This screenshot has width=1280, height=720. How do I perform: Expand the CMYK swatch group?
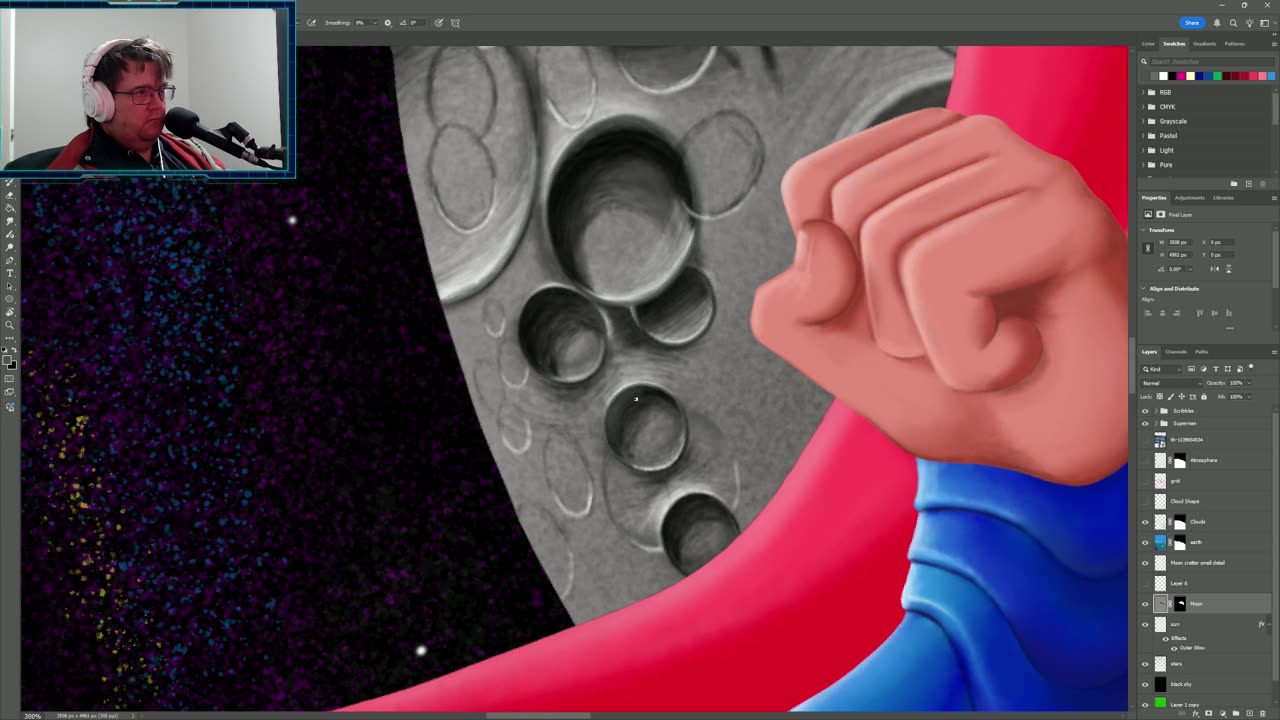1143,107
